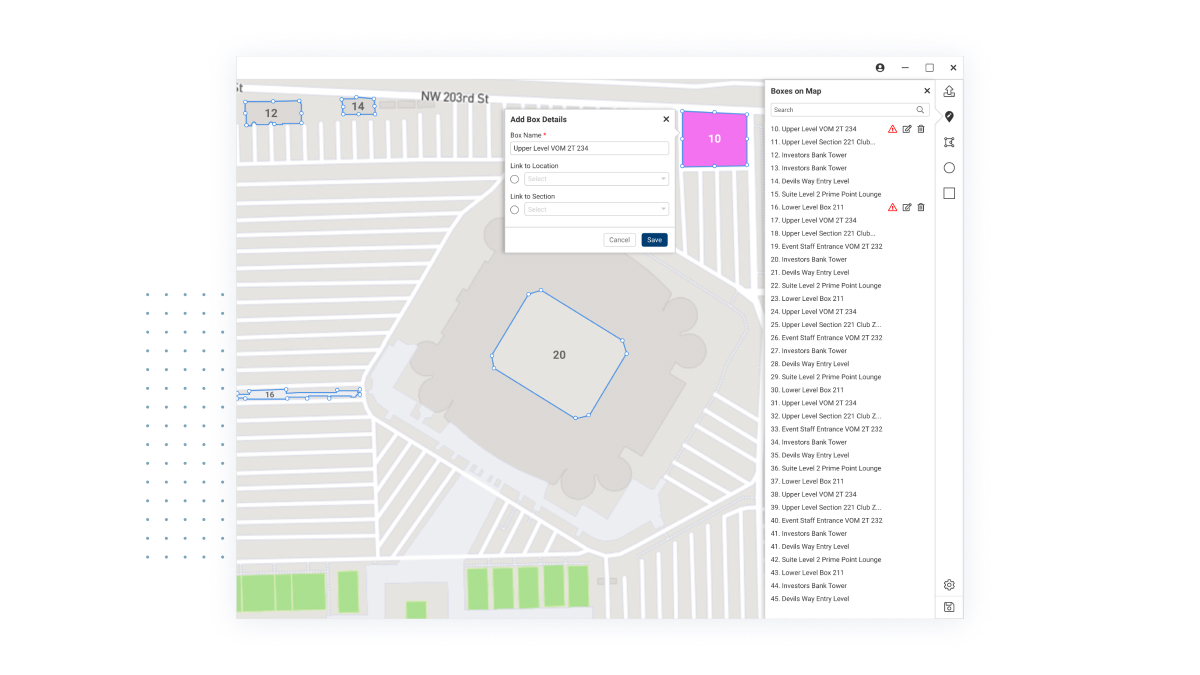1200x675 pixels.
Task: Click the warning icon beside '10. Upper Level VOM 2T 234'
Action: pyautogui.click(x=892, y=128)
